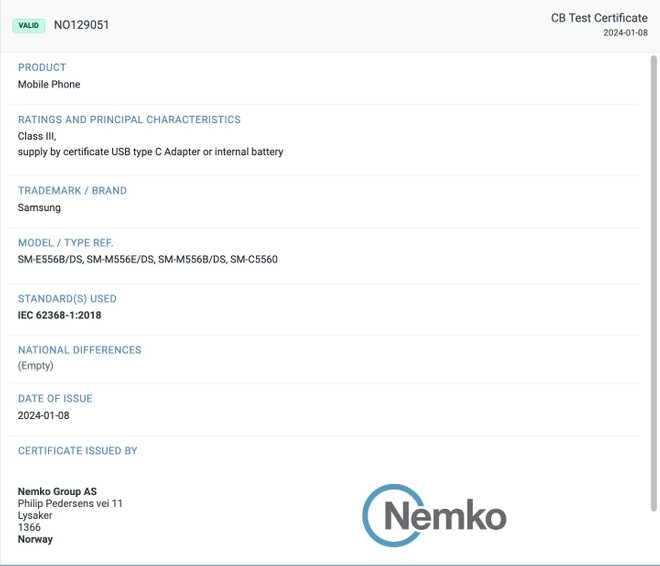Screen dimensions: 660x566
Task: Select the PRODUCT section heading
Action: [x=42, y=68]
